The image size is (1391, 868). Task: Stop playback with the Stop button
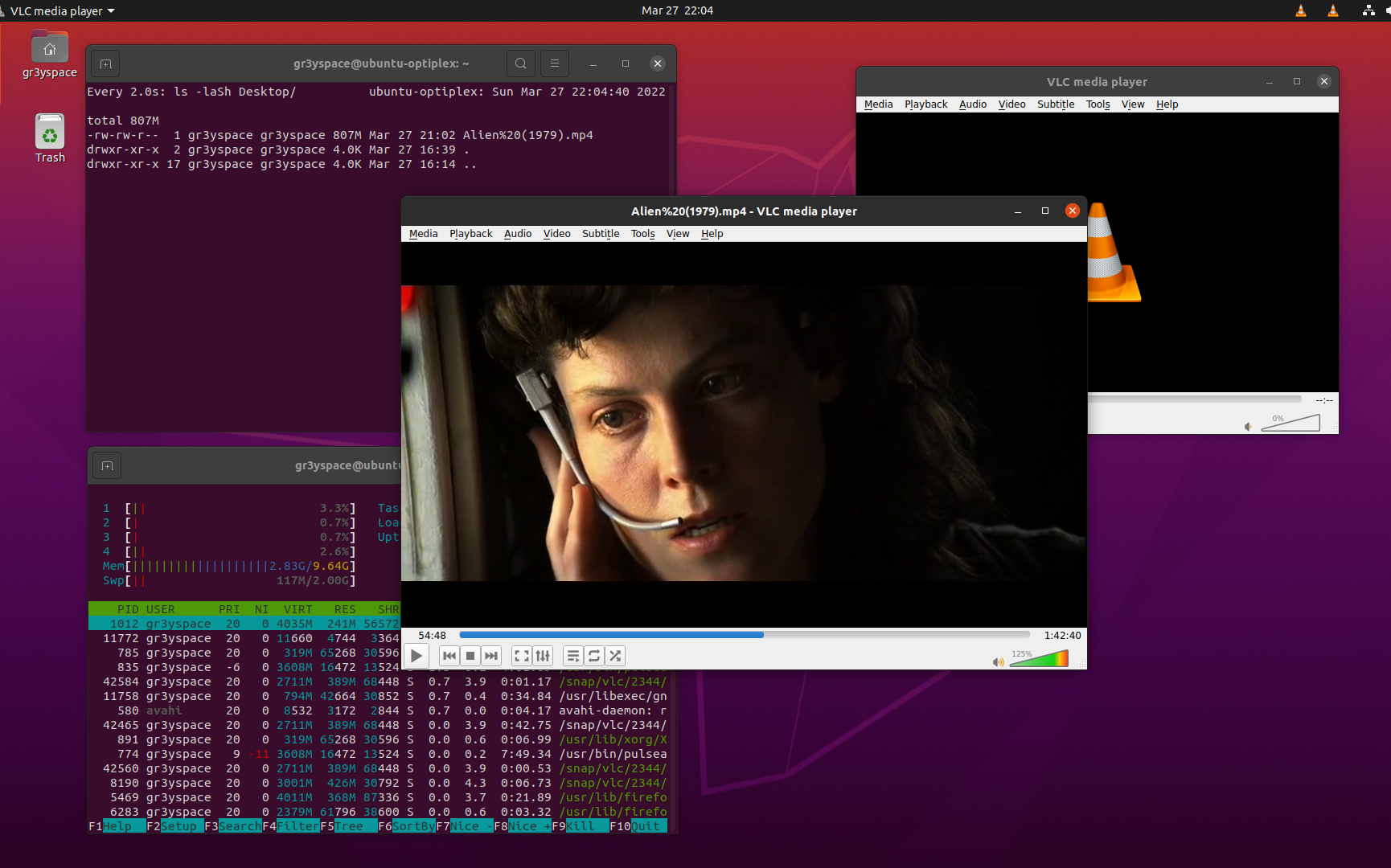(470, 656)
